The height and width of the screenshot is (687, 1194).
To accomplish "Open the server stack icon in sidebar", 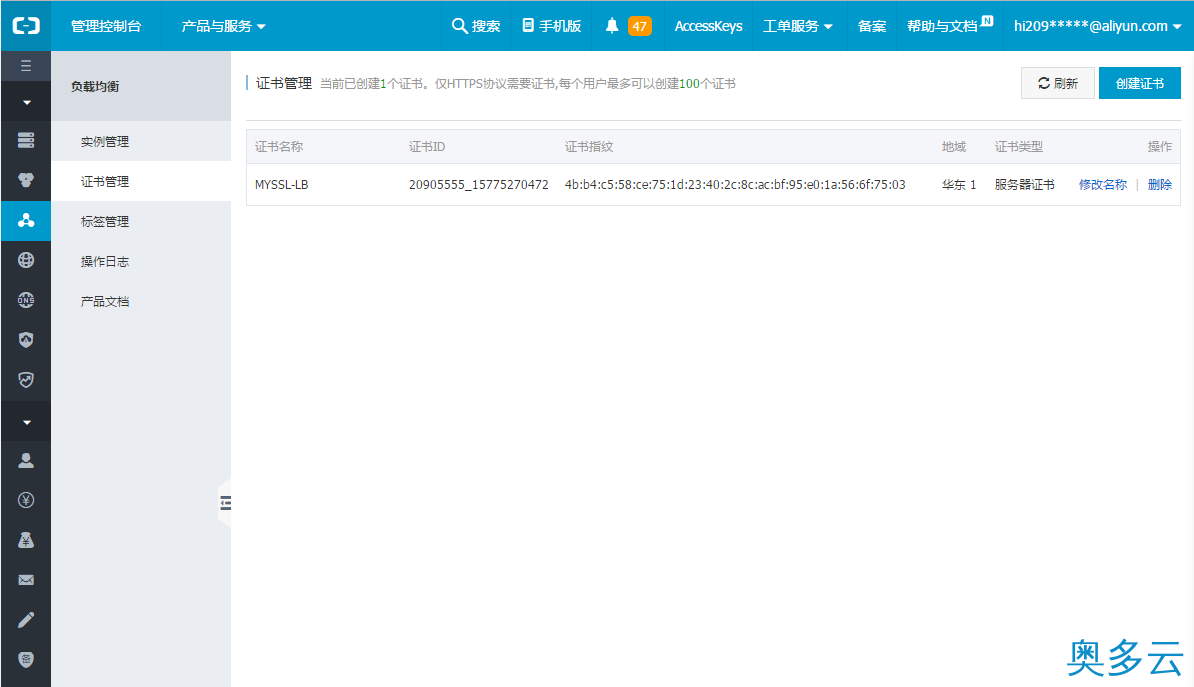I will 26,140.
